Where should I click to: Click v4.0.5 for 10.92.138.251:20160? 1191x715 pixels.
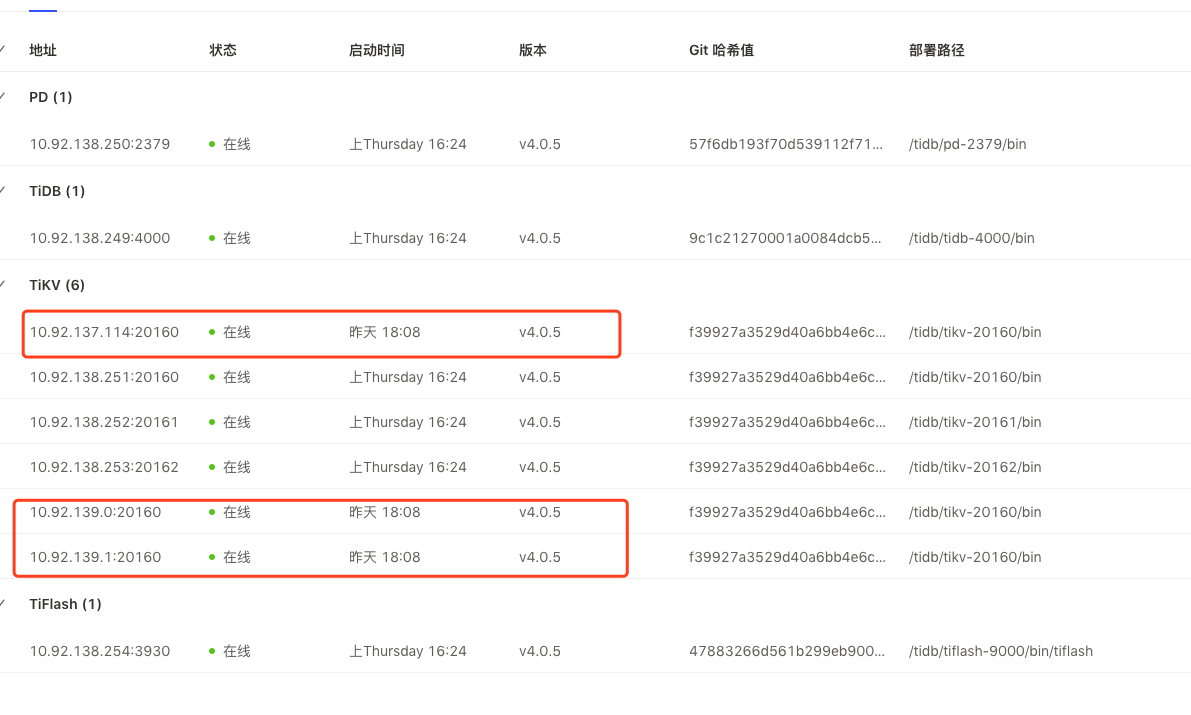click(x=540, y=377)
